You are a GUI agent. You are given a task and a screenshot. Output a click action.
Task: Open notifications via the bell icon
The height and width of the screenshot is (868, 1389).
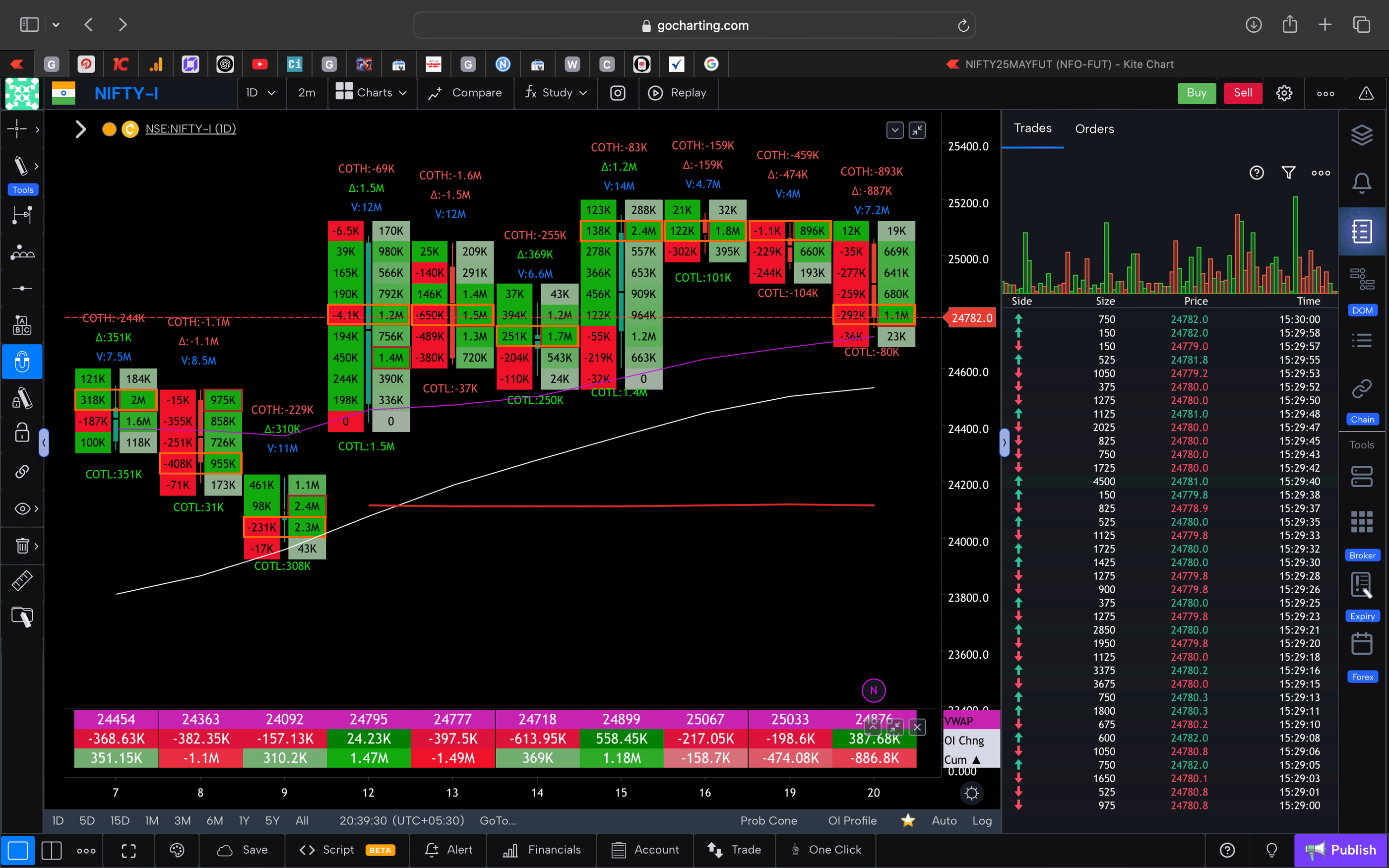coord(1363,182)
